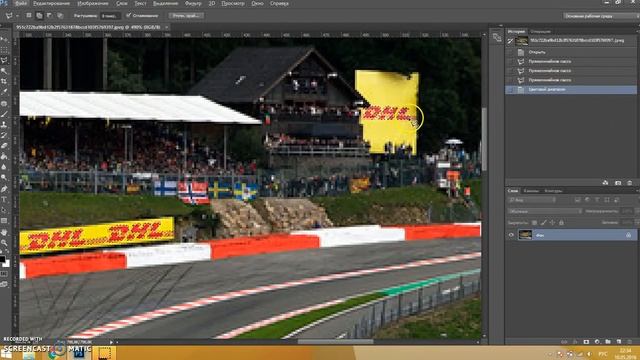
Task: Select the Paint Bucket tool
Action: (x=4, y=156)
